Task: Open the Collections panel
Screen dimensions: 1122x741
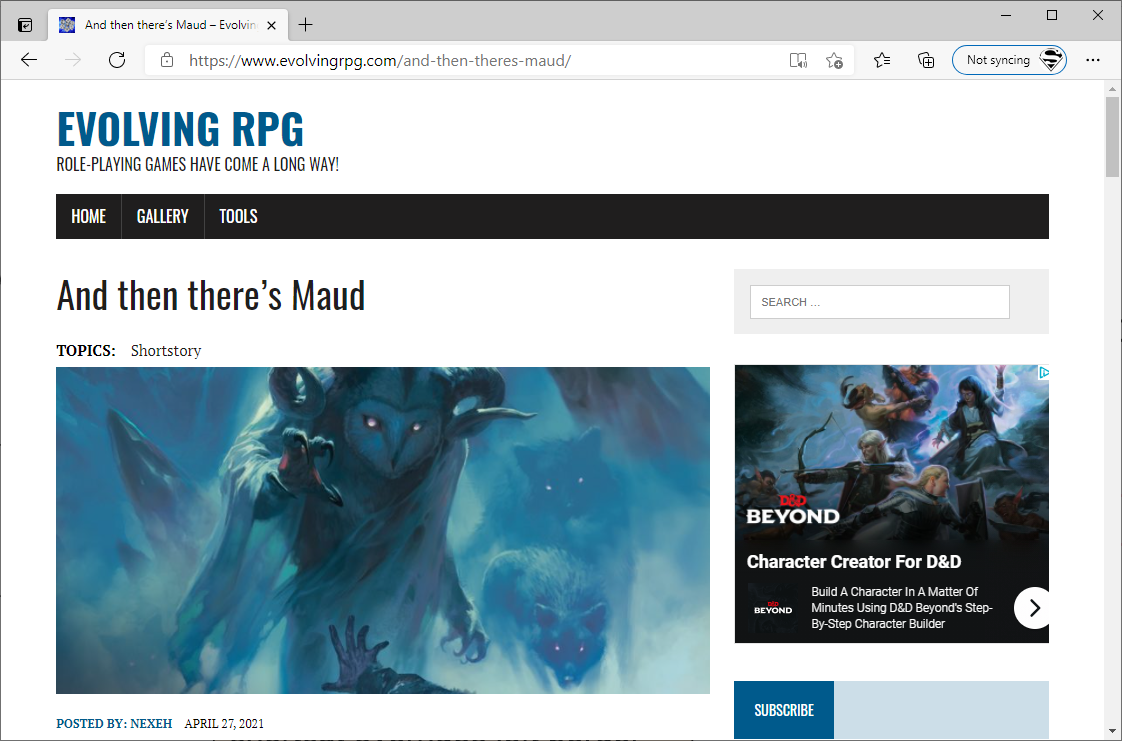Action: pos(926,60)
